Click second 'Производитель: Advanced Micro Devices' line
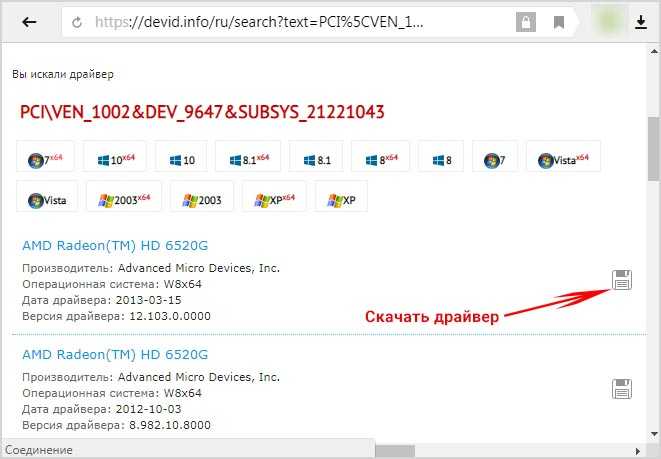The image size is (661, 459). click(151, 377)
